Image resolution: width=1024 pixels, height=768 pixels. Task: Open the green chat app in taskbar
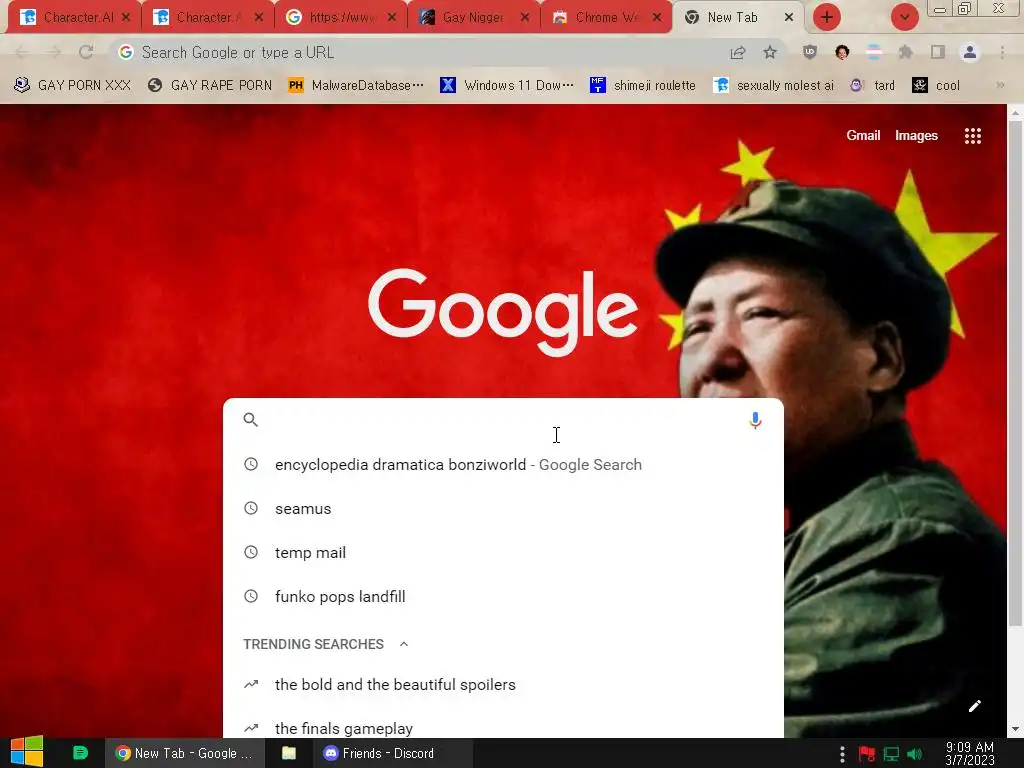click(x=80, y=753)
